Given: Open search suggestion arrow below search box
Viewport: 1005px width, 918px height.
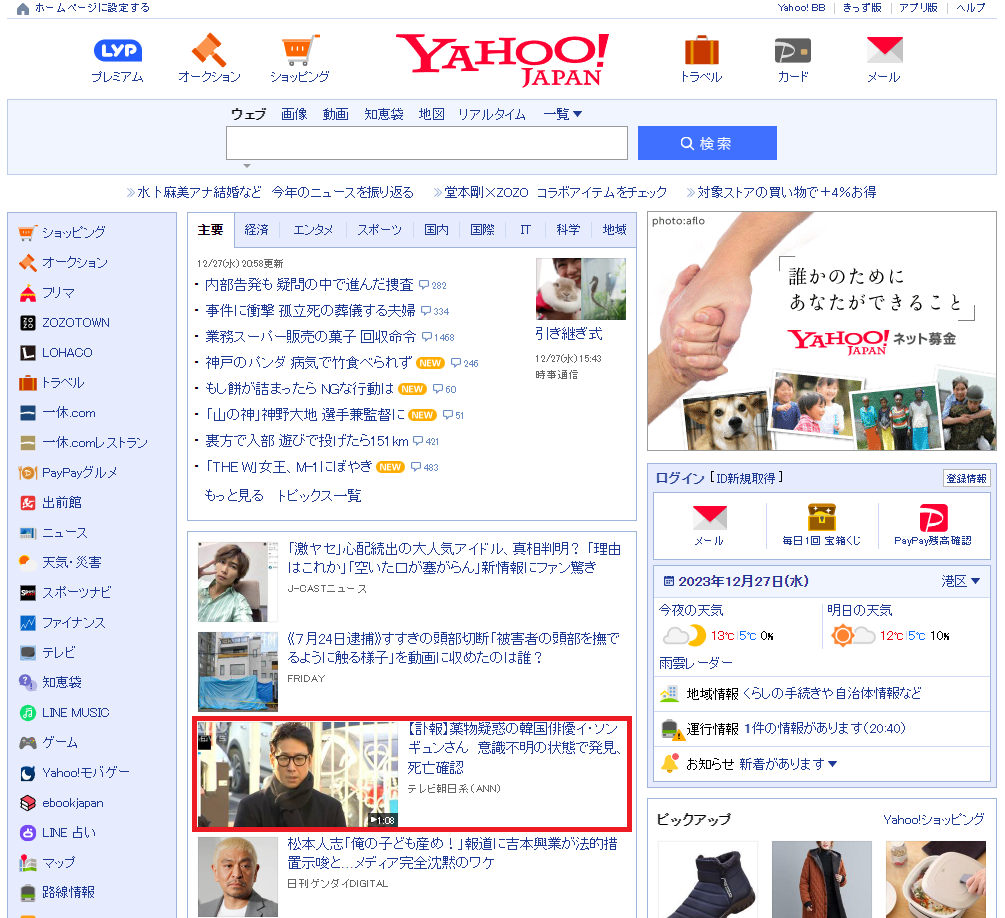Looking at the screenshot, I should (x=247, y=165).
